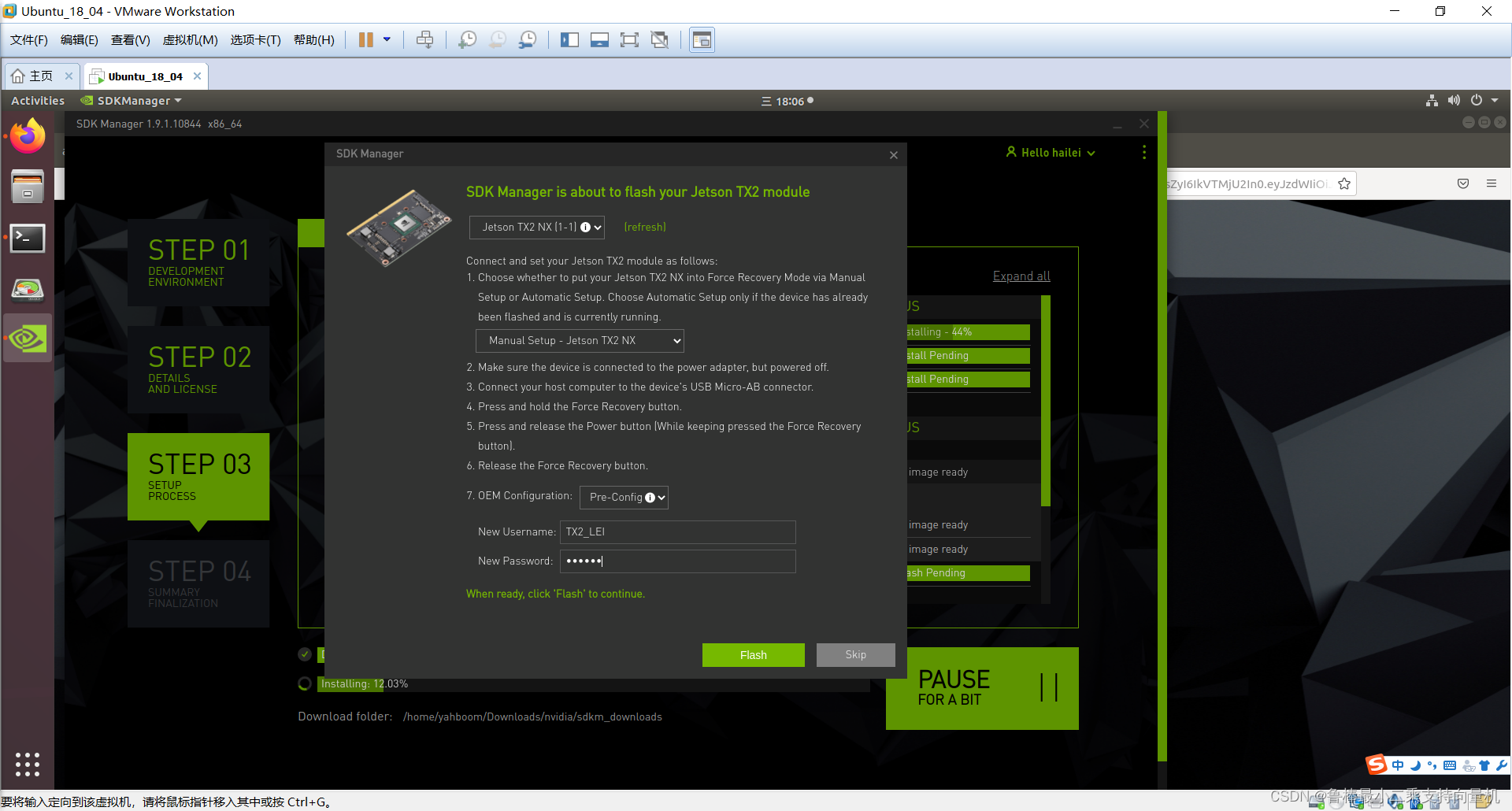Viewport: 1512px width, 811px height.
Task: Click the NVIDIA SDK Manager dock icon
Action: coord(28,339)
